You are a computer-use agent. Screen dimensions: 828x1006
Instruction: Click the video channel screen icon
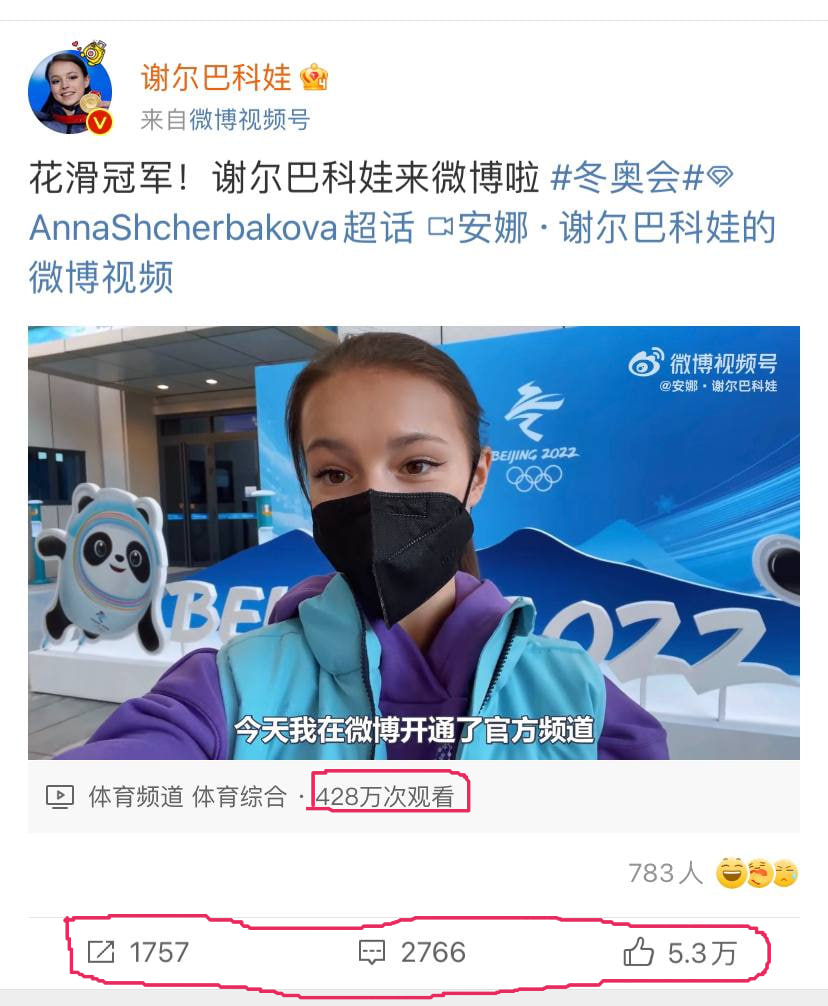click(x=60, y=797)
